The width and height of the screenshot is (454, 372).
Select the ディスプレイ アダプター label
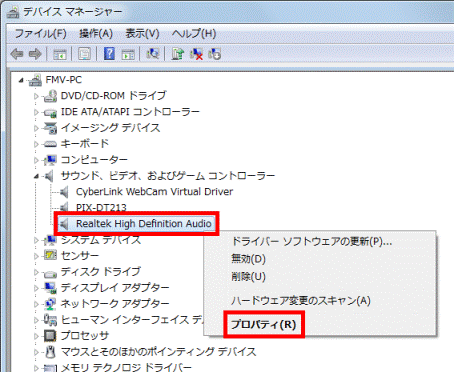[115, 287]
